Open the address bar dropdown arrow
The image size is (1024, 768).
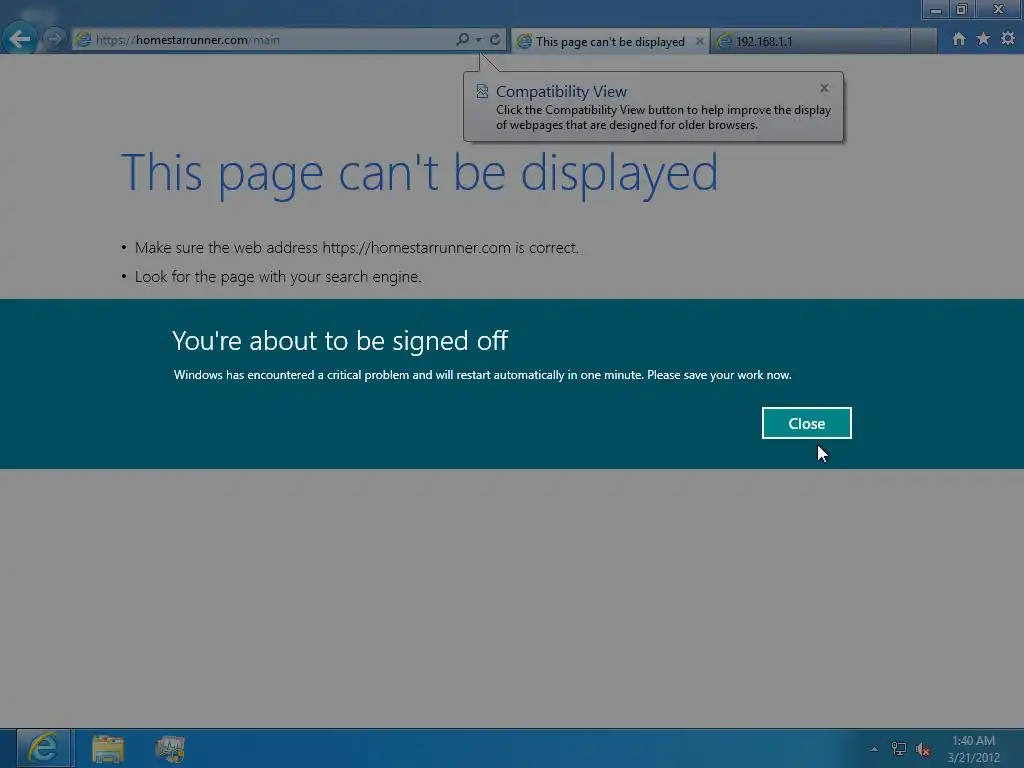click(x=479, y=40)
